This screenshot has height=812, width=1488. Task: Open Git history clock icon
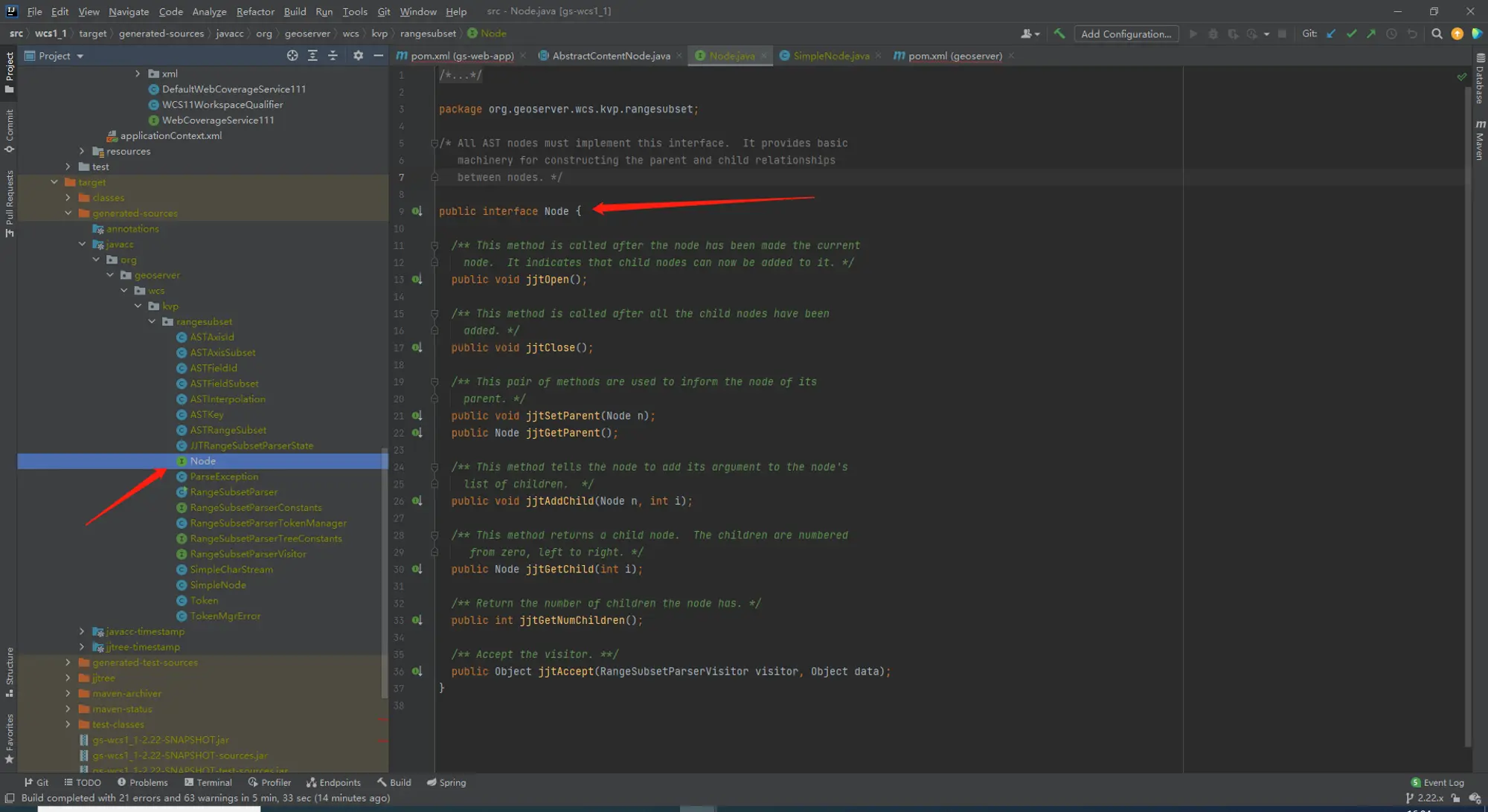click(x=1391, y=33)
